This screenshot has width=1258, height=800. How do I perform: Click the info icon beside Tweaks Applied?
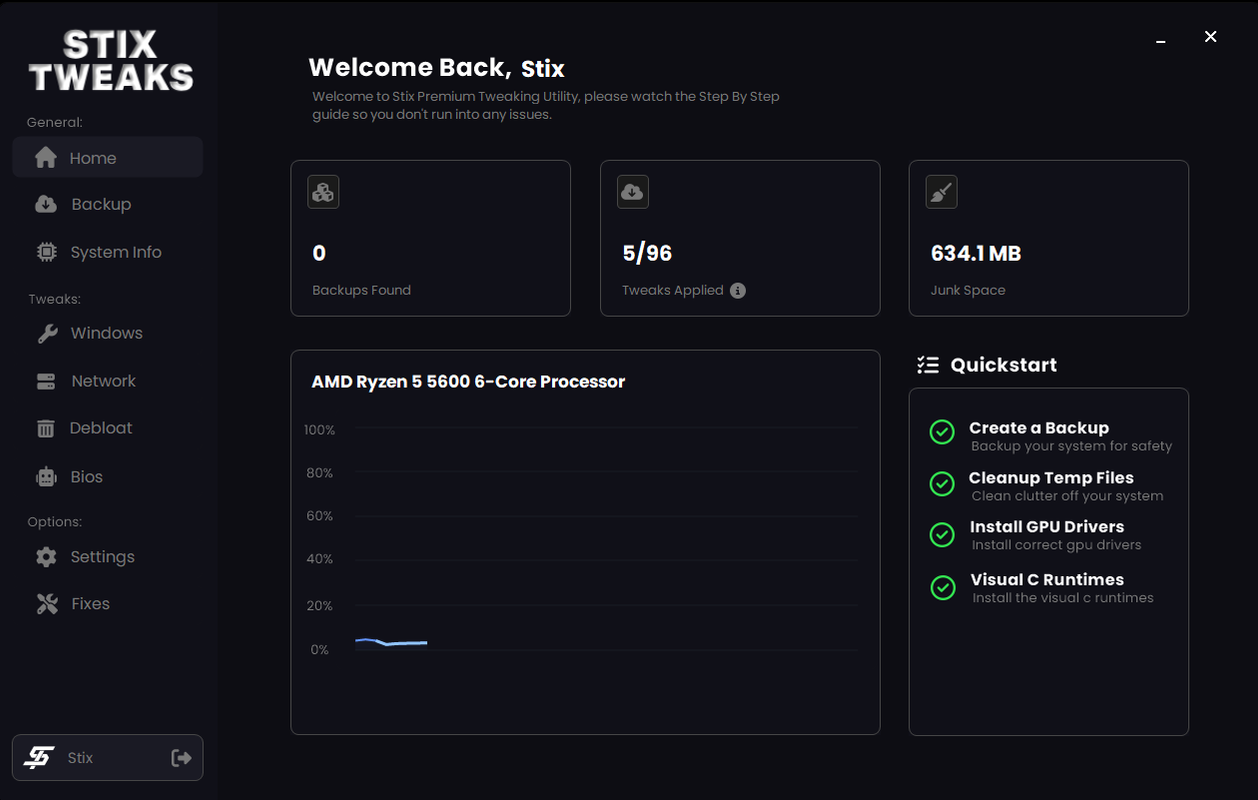738,290
